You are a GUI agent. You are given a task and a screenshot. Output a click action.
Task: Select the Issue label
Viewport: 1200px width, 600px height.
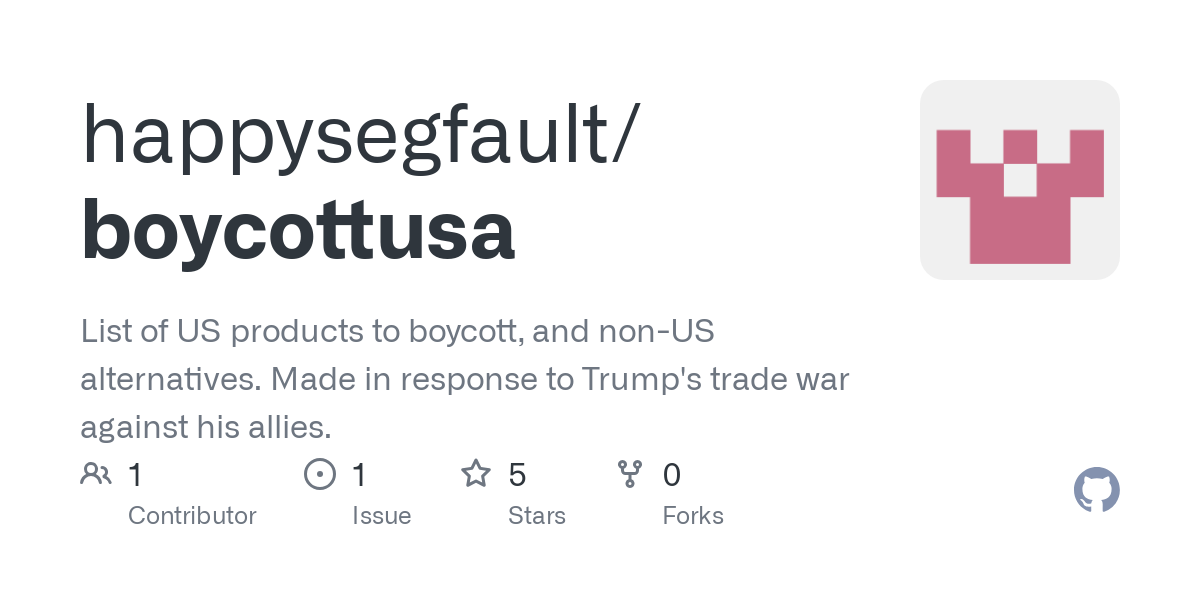point(382,516)
